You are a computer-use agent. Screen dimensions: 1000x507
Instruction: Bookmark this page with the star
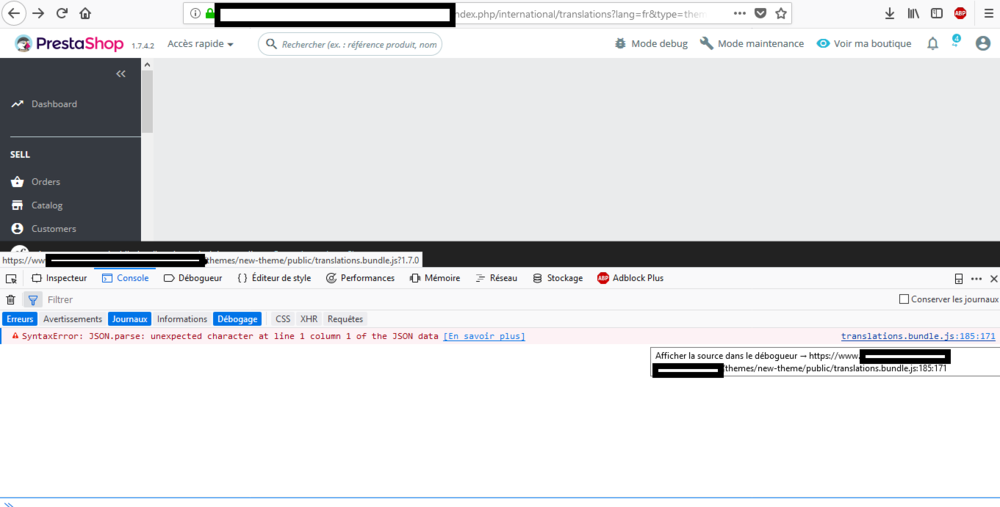tap(781, 13)
